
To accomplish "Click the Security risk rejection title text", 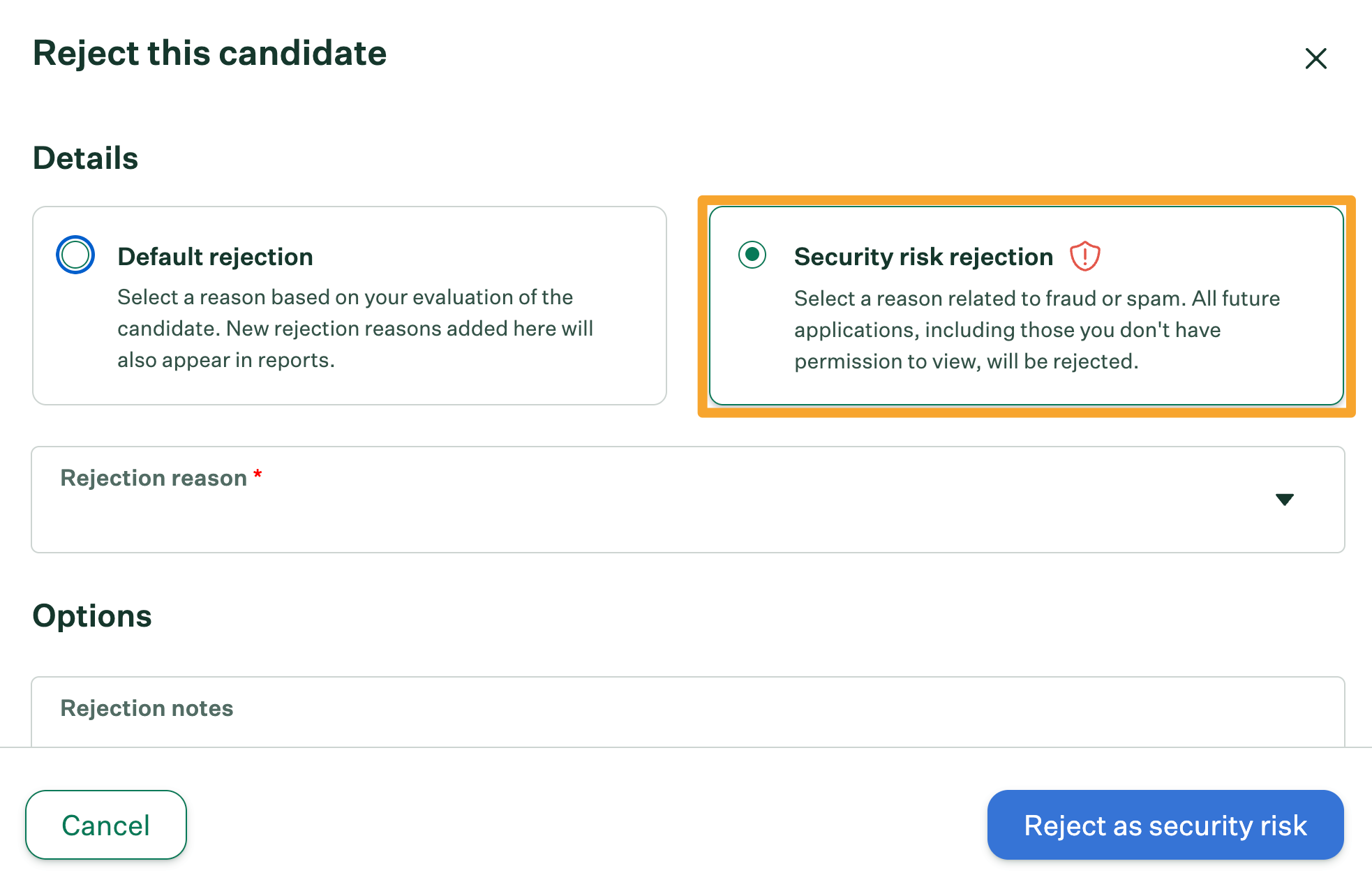I will [923, 257].
